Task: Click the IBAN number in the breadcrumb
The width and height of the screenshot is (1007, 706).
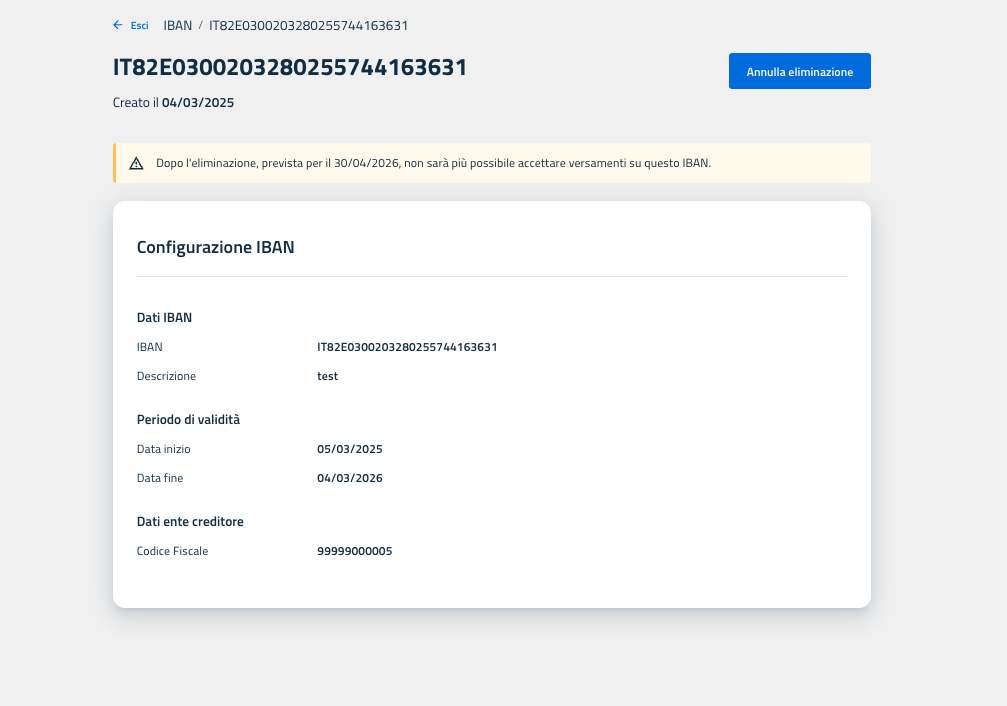Action: pyautogui.click(x=308, y=25)
